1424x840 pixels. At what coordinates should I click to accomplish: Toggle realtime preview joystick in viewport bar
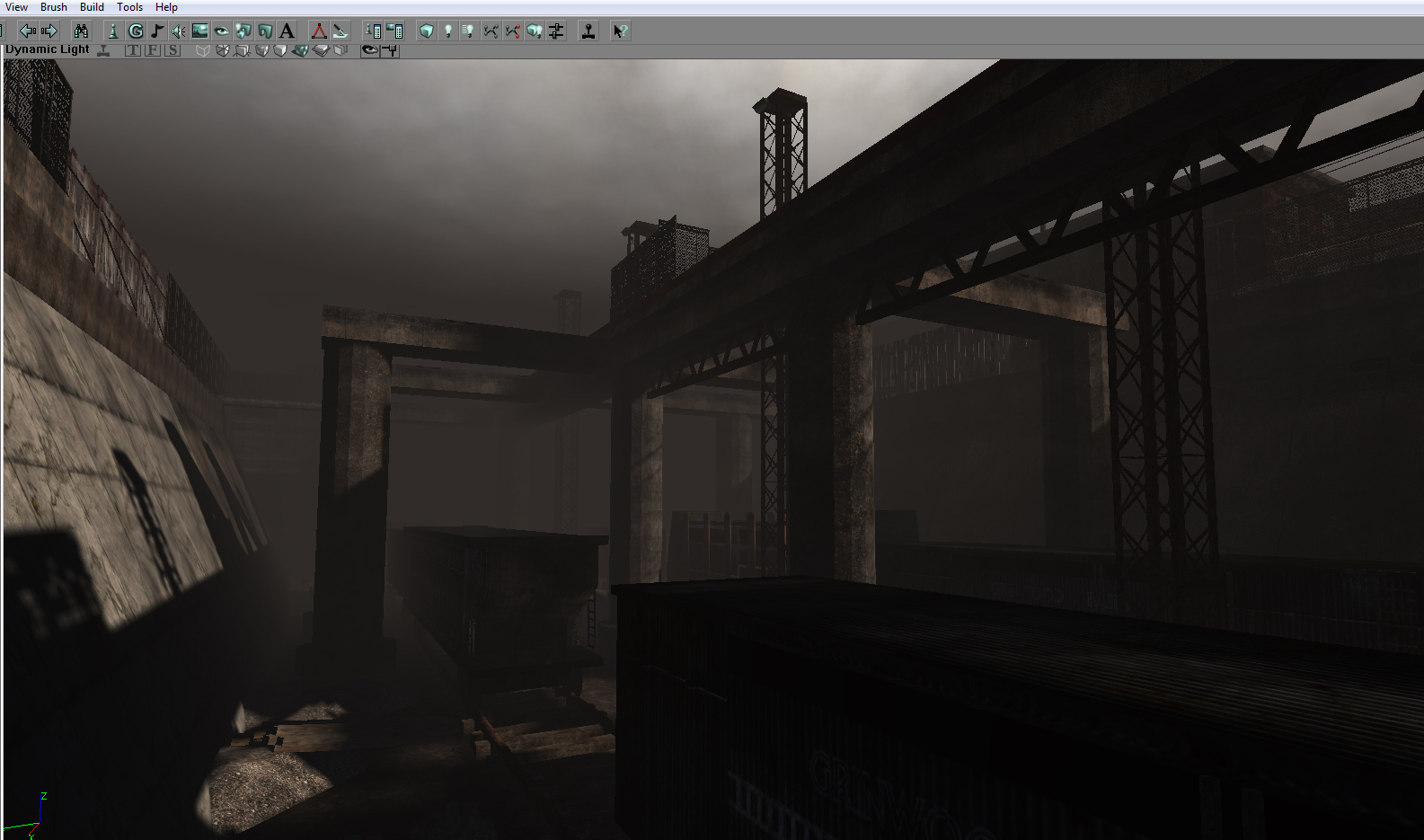[104, 50]
